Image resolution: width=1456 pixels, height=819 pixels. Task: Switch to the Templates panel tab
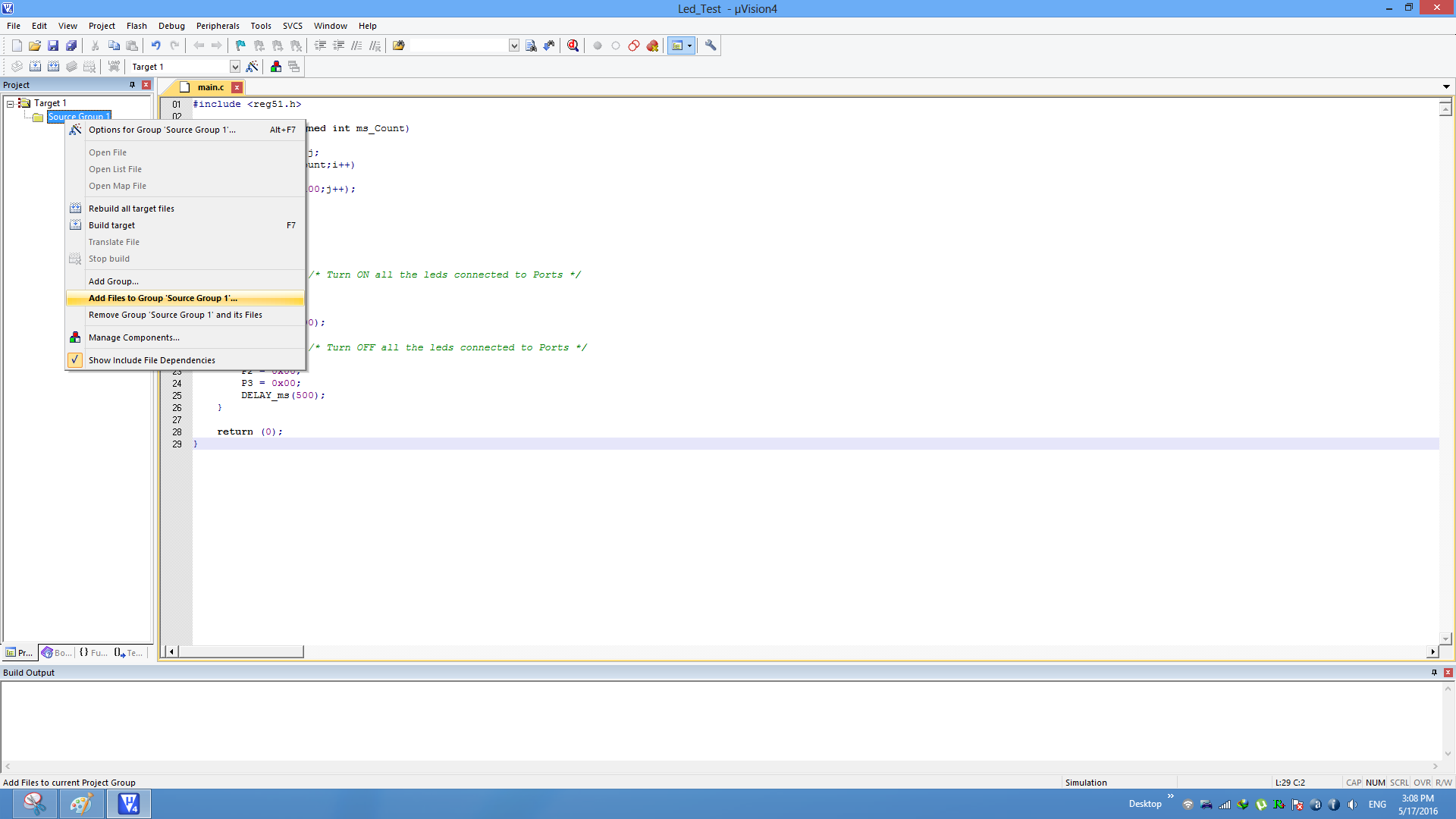(x=129, y=652)
